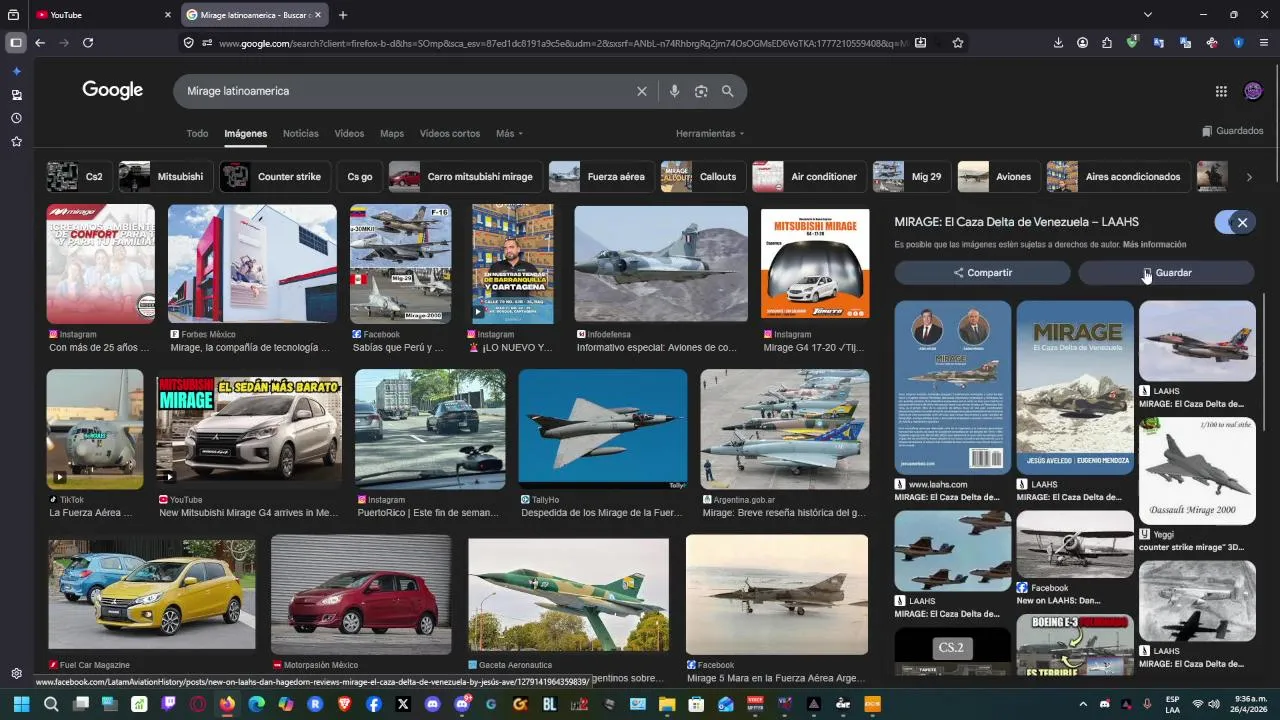This screenshot has height=720, width=1280.
Task: List all open tabs dropdown
Action: [1148, 15]
